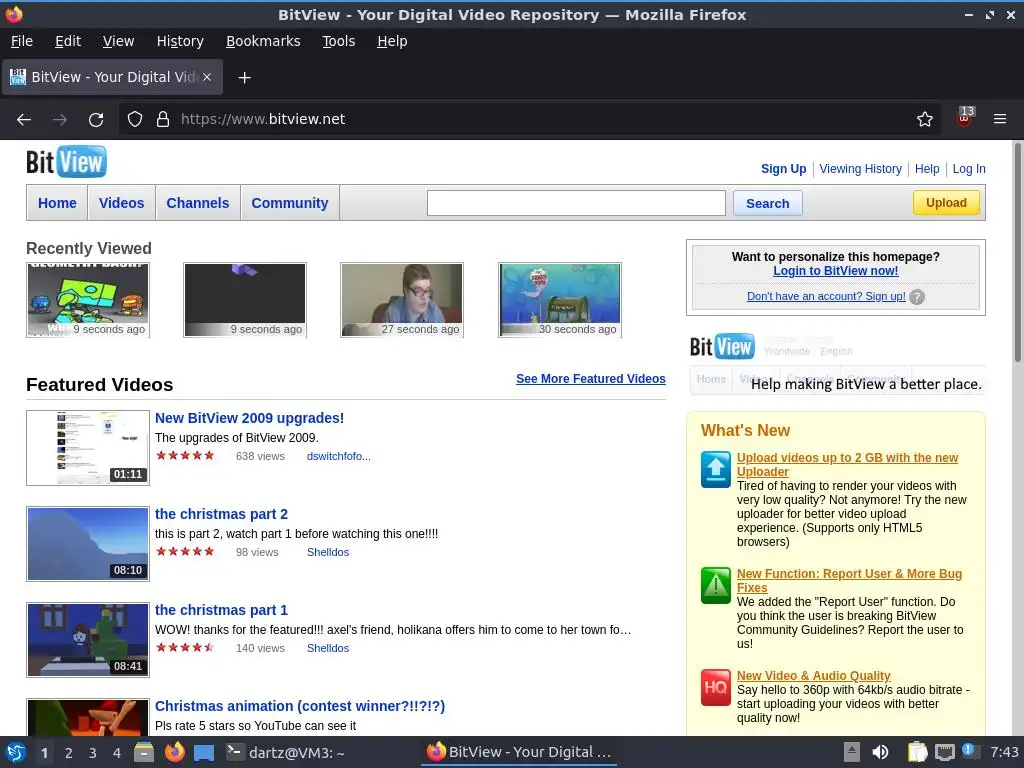The height and width of the screenshot is (768, 1024).
Task: Click the red HQ icon
Action: pyautogui.click(x=715, y=687)
